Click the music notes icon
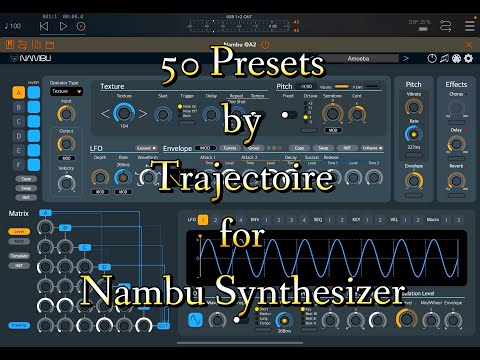 pos(444,59)
